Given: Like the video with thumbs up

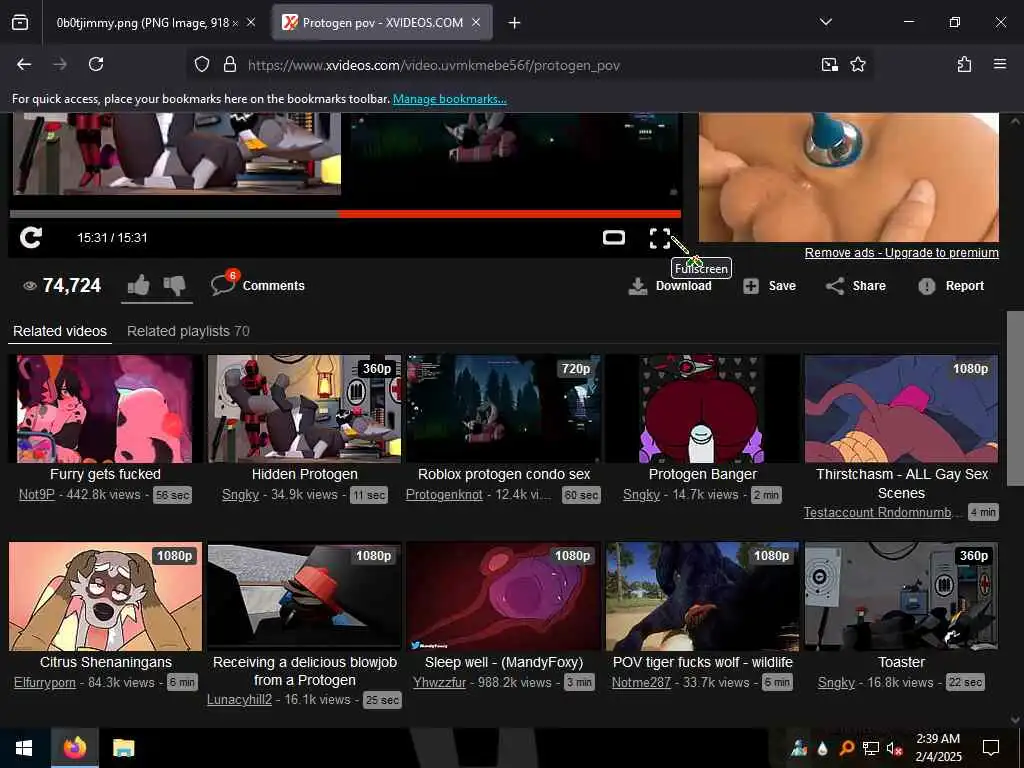Looking at the screenshot, I should click(138, 285).
